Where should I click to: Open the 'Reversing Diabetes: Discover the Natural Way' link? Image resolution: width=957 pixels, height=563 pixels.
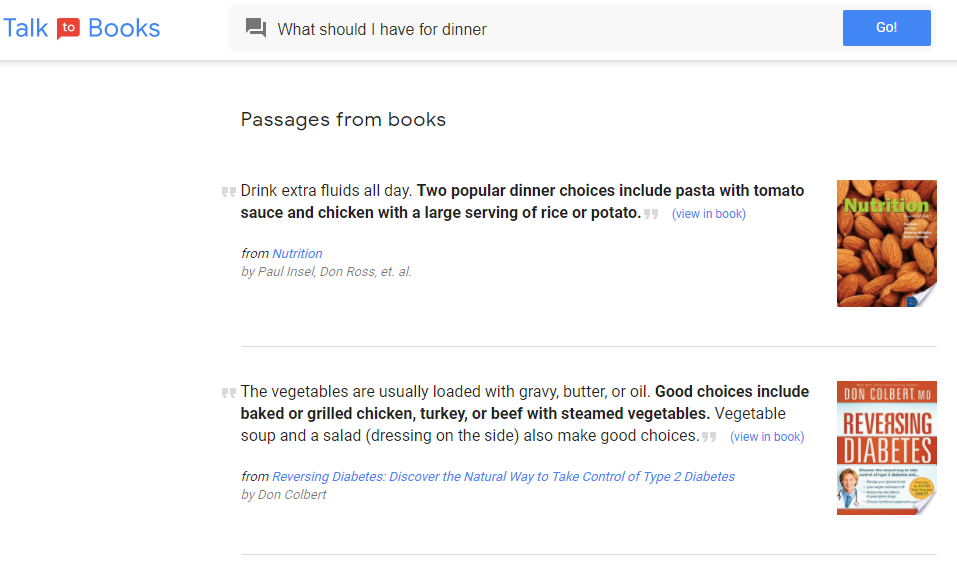tap(503, 477)
